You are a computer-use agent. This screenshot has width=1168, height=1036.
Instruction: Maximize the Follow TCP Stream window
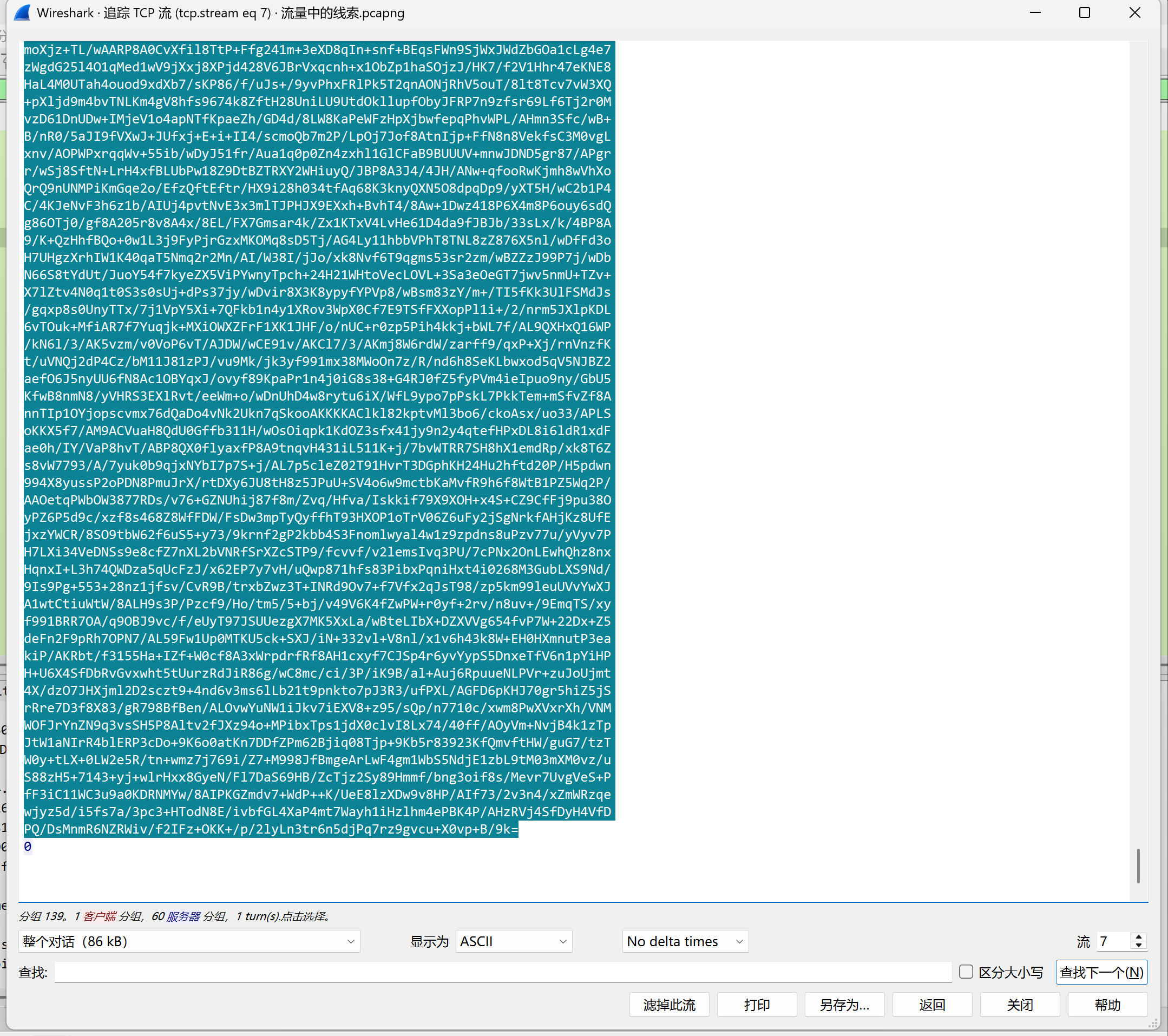(1084, 12)
